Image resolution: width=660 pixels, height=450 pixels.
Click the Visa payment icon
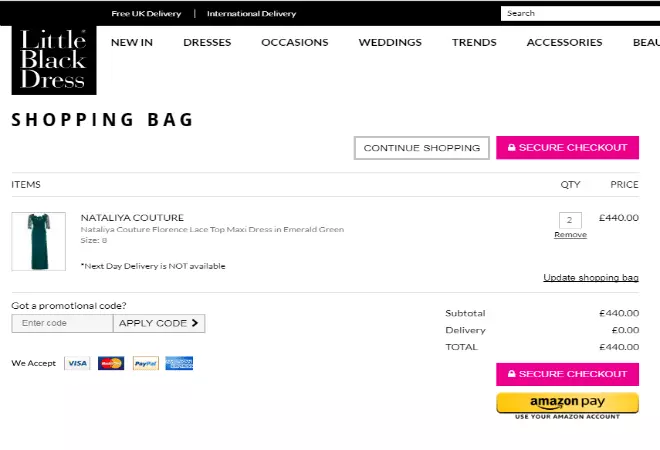[77, 363]
